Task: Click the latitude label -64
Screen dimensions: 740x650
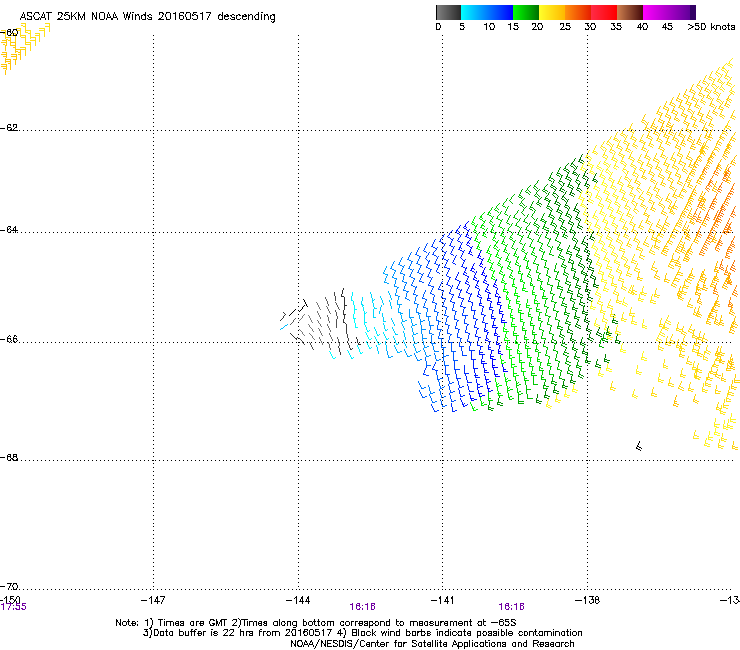Action: click(9, 229)
